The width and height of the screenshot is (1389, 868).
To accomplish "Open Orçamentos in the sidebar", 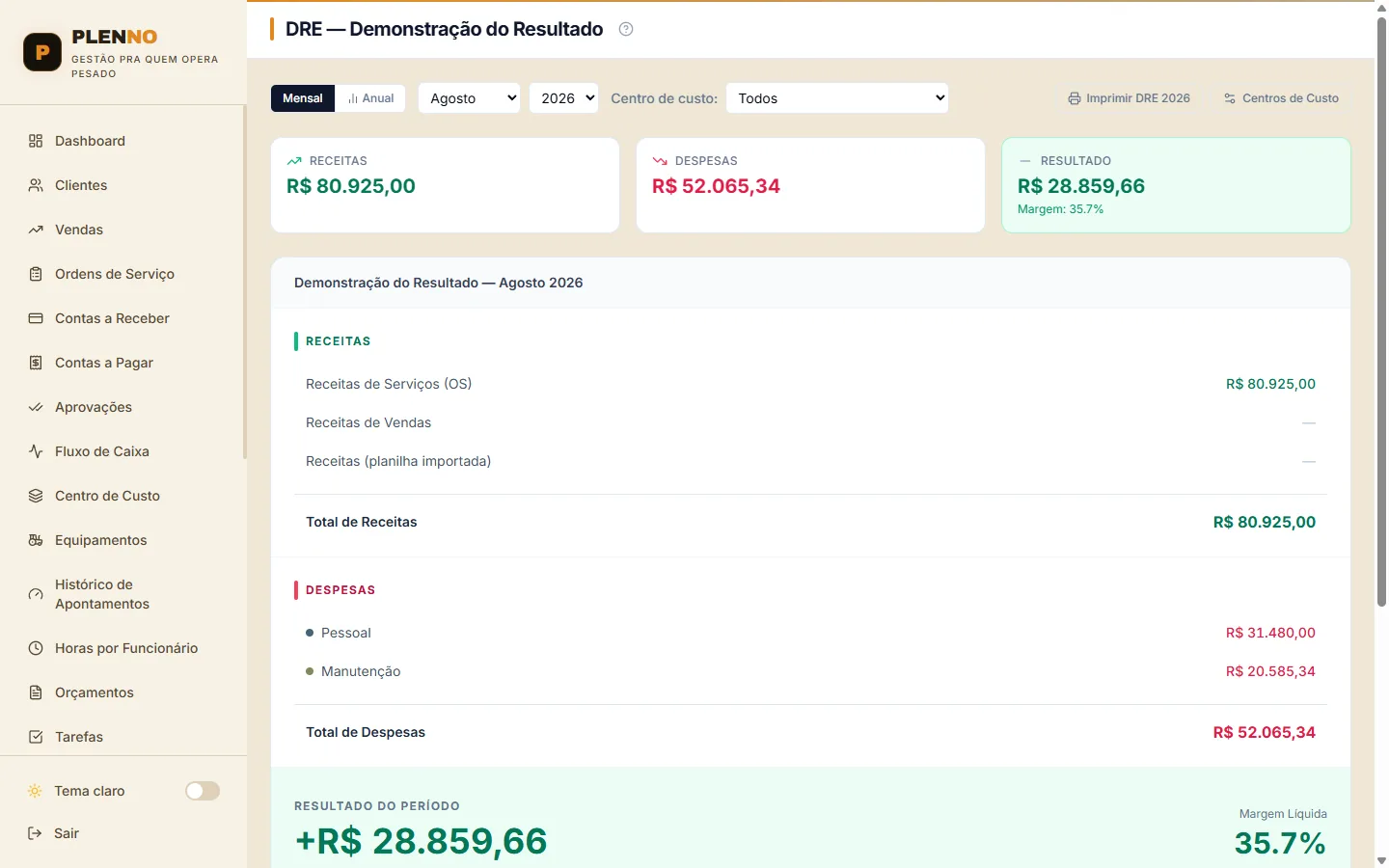I will [x=122, y=692].
